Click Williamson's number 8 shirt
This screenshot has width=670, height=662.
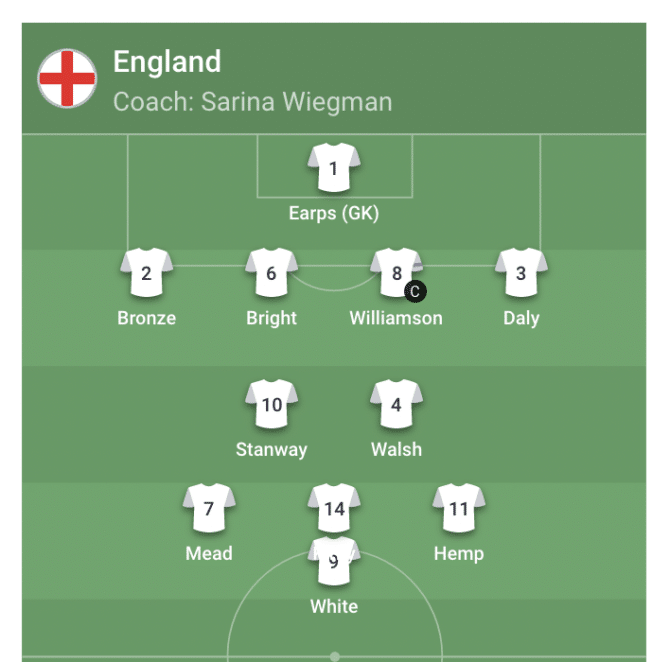396,272
